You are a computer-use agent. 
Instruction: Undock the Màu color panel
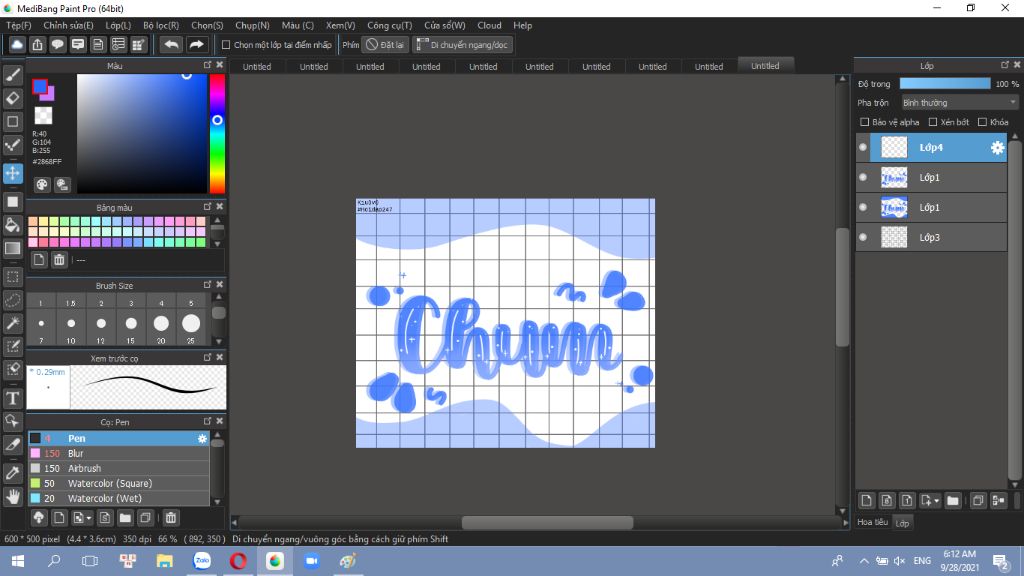point(207,65)
